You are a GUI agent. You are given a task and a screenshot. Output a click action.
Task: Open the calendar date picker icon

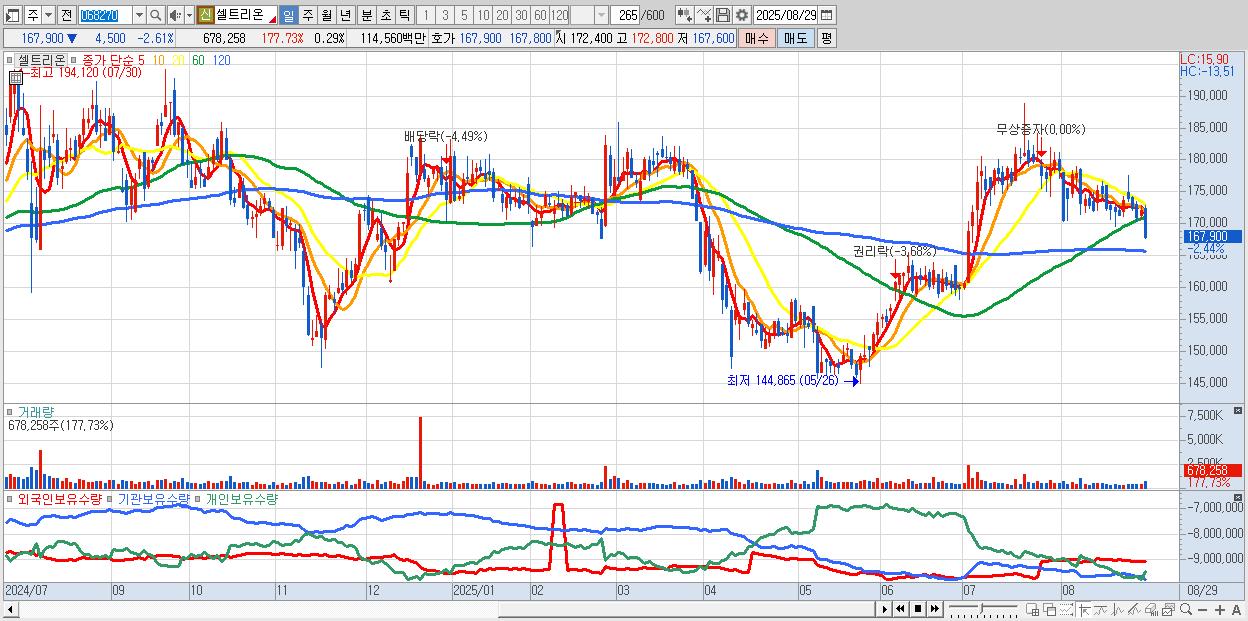[x=826, y=15]
